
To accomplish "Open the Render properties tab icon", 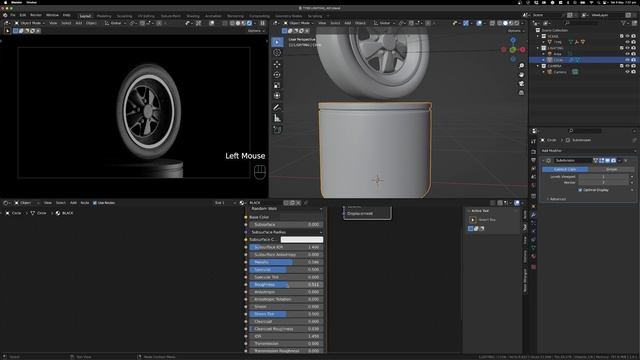I will pyautogui.click(x=533, y=152).
